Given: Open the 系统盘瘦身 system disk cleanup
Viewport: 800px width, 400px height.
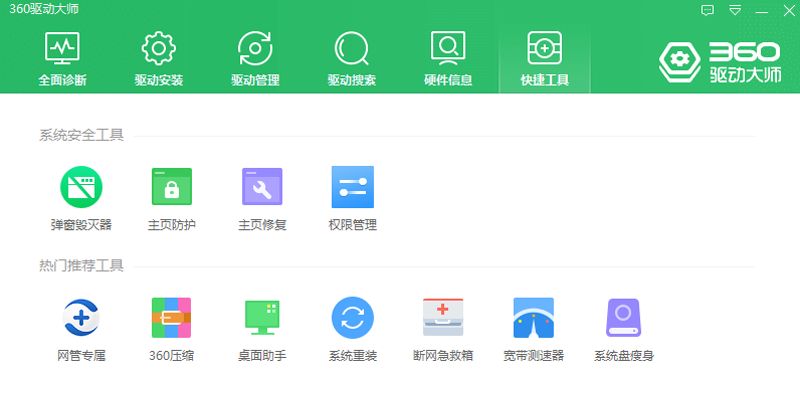Looking at the screenshot, I should tap(624, 330).
